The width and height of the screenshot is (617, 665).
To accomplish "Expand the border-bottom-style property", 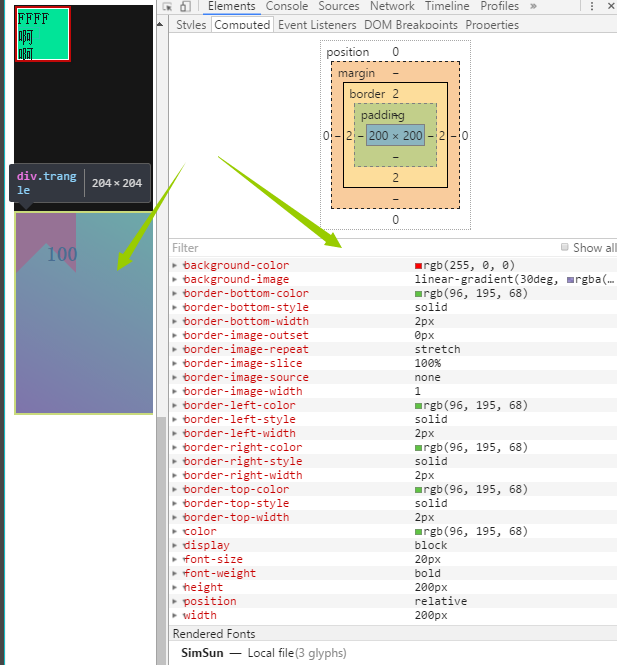I will pyautogui.click(x=175, y=307).
